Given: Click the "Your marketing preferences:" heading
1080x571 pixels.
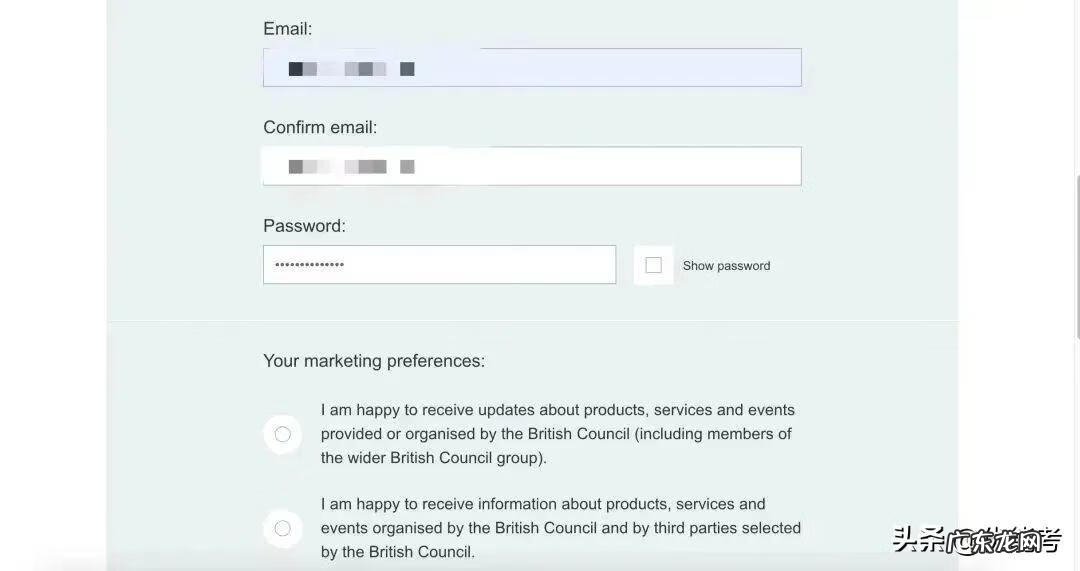Looking at the screenshot, I should pyautogui.click(x=374, y=361).
